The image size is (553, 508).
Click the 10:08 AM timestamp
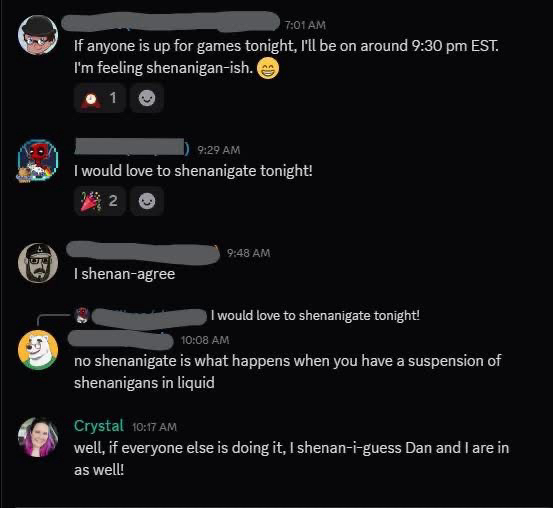pyautogui.click(x=205, y=340)
